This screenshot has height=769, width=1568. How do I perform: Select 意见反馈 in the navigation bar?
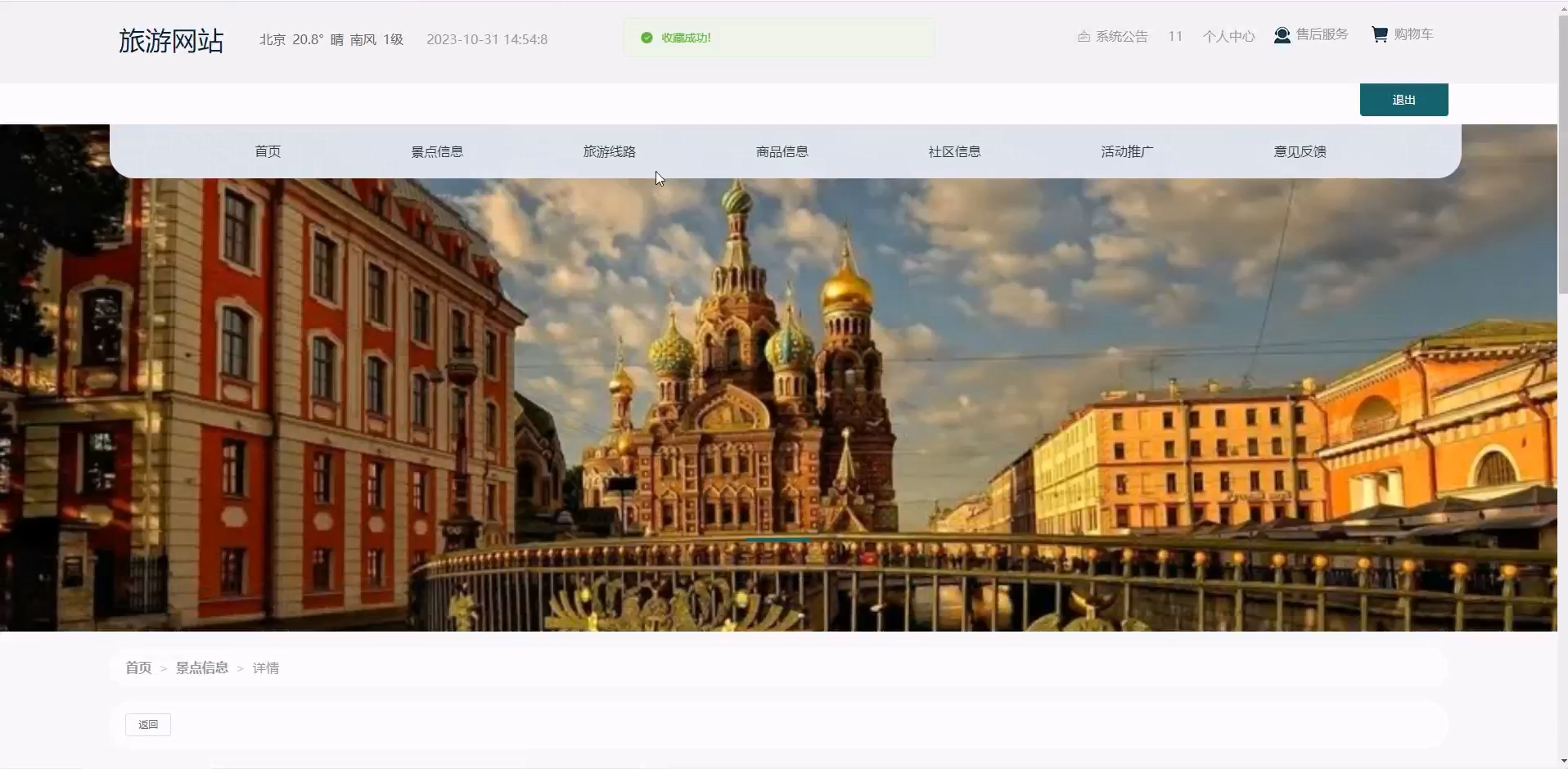point(1300,151)
